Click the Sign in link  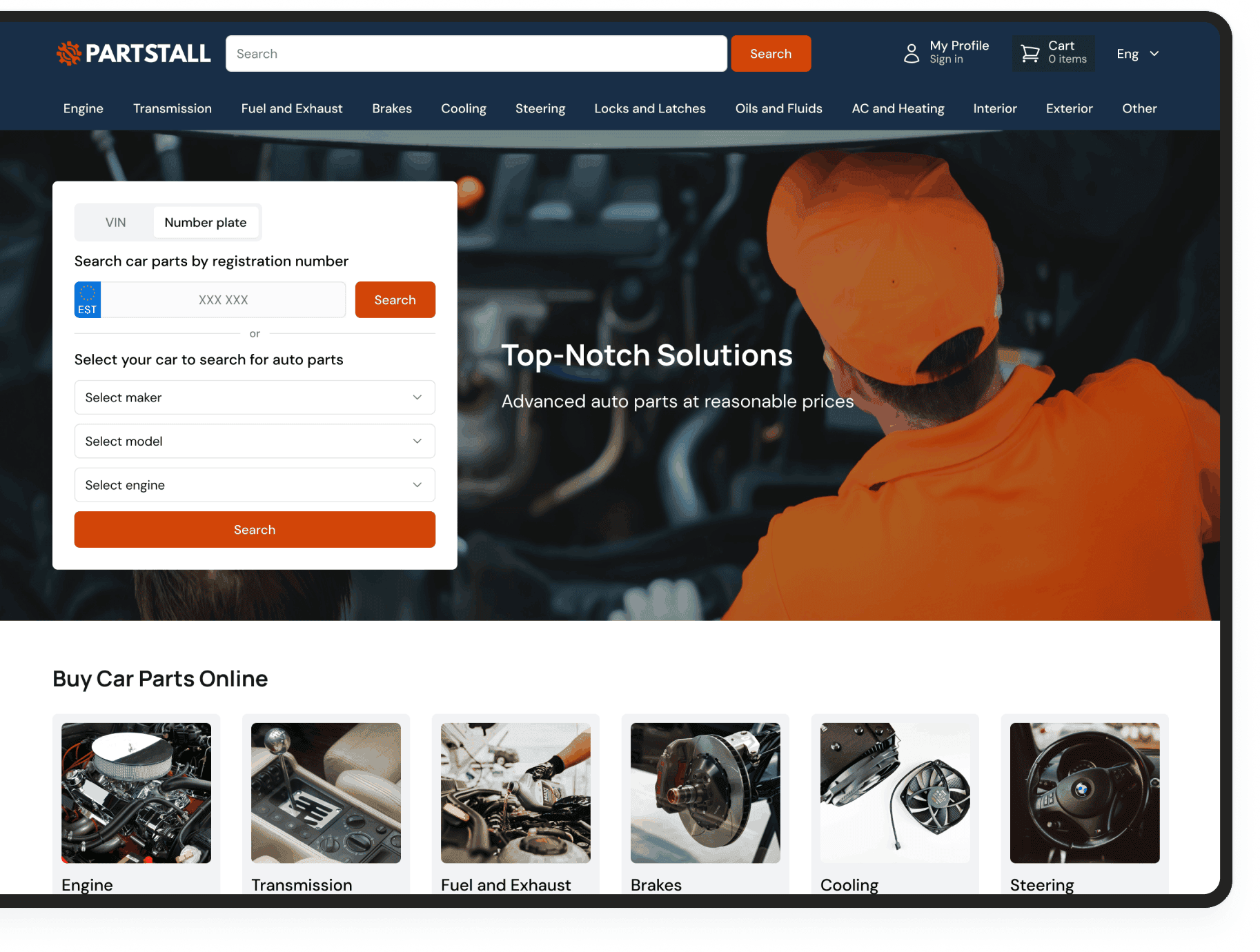coord(946,60)
